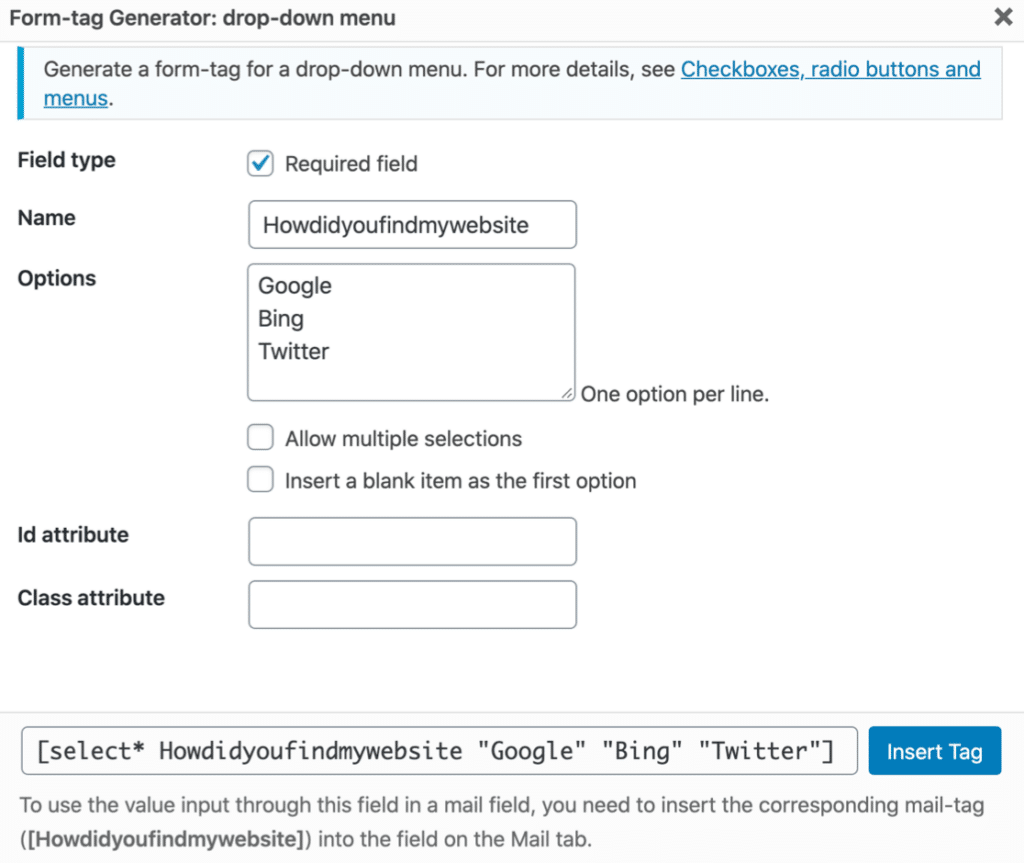This screenshot has width=1024, height=863.
Task: Open the Checkboxes, radio buttons and menus link
Action: click(x=830, y=69)
